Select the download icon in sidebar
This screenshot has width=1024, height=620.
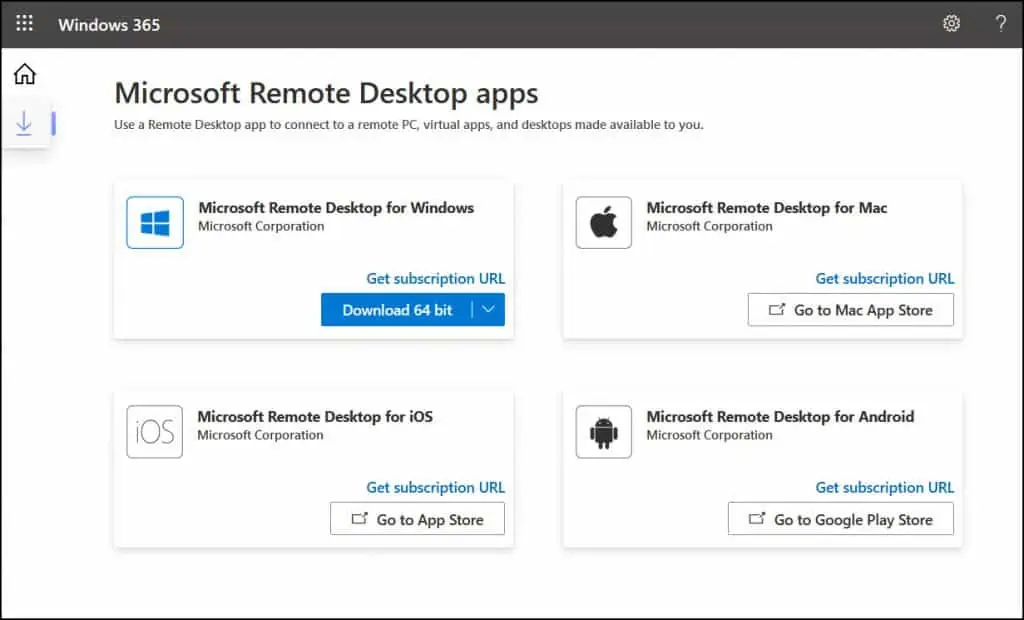(24, 123)
